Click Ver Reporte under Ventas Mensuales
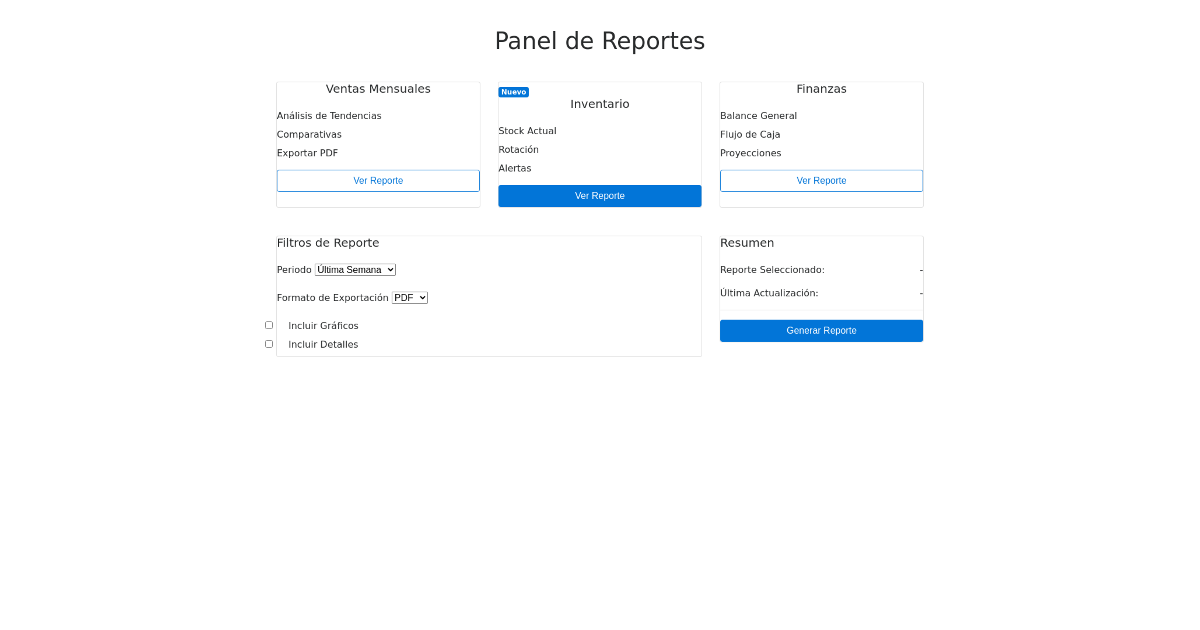Image resolution: width=1200 pixels, height=630 pixels. pyautogui.click(x=378, y=181)
